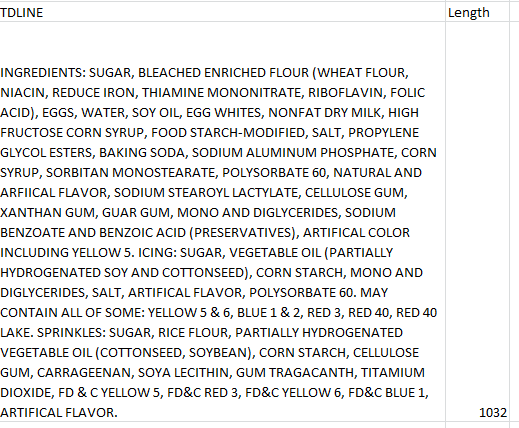The image size is (519, 428).
Task: Click the empty header cell right of Length
Action: coord(515,12)
